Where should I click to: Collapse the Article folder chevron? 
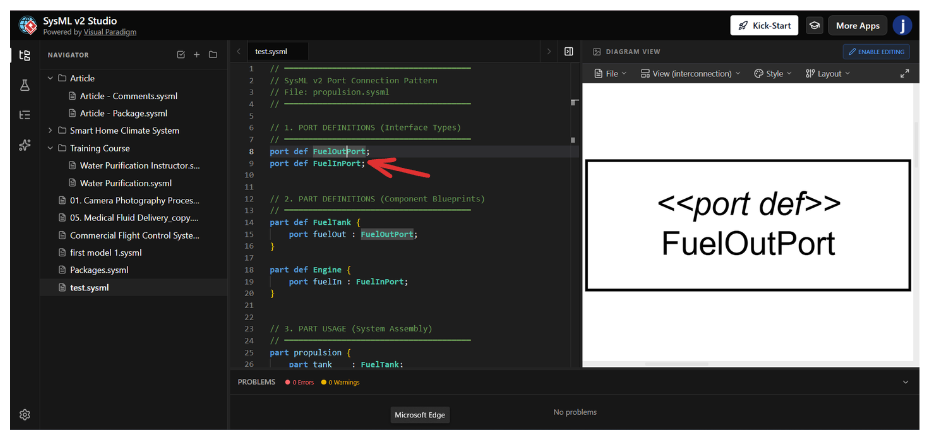(x=50, y=78)
